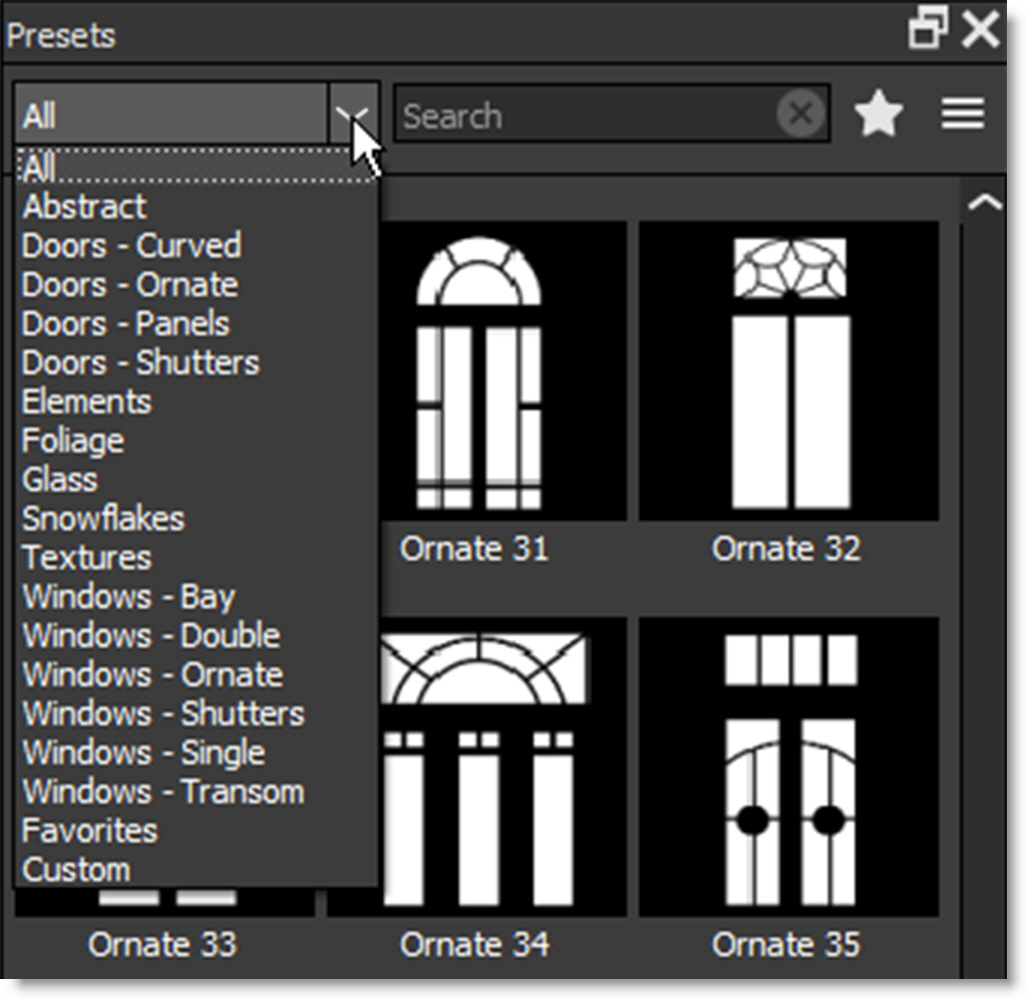Select the Ornate 31 preset thumbnail

[x=478, y=371]
